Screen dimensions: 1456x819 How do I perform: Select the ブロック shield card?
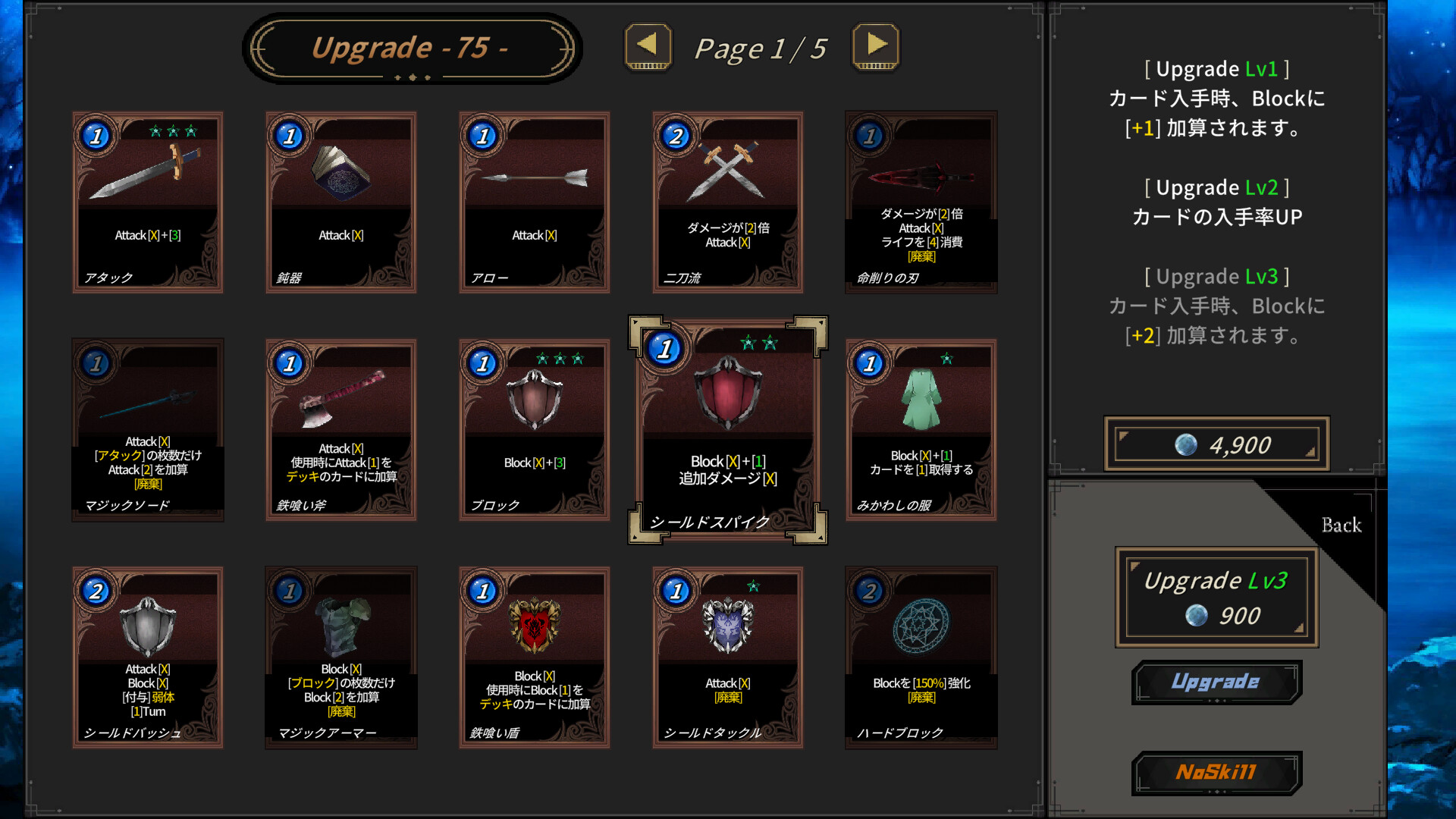(535, 430)
